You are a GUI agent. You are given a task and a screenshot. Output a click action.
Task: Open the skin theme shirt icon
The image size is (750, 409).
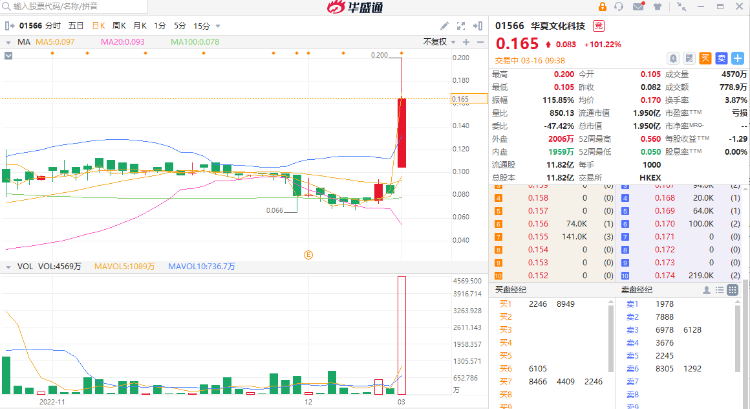click(x=658, y=7)
